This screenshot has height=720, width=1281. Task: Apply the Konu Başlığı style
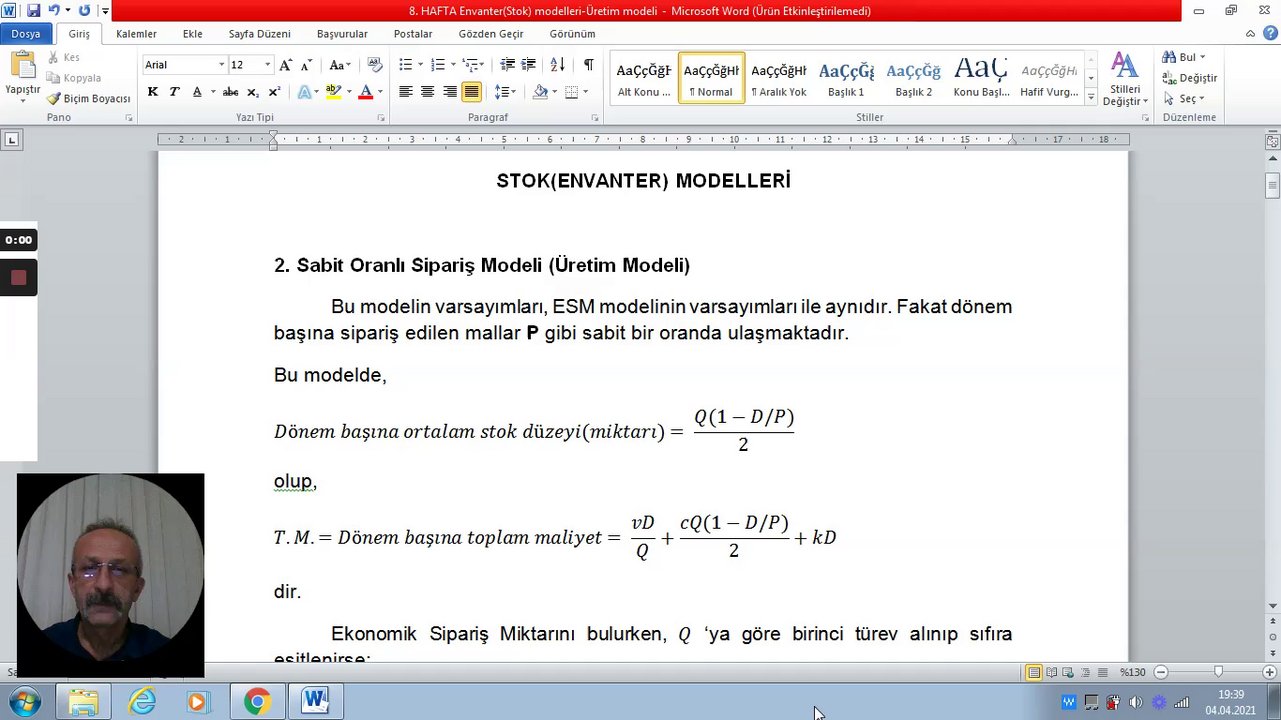click(981, 78)
